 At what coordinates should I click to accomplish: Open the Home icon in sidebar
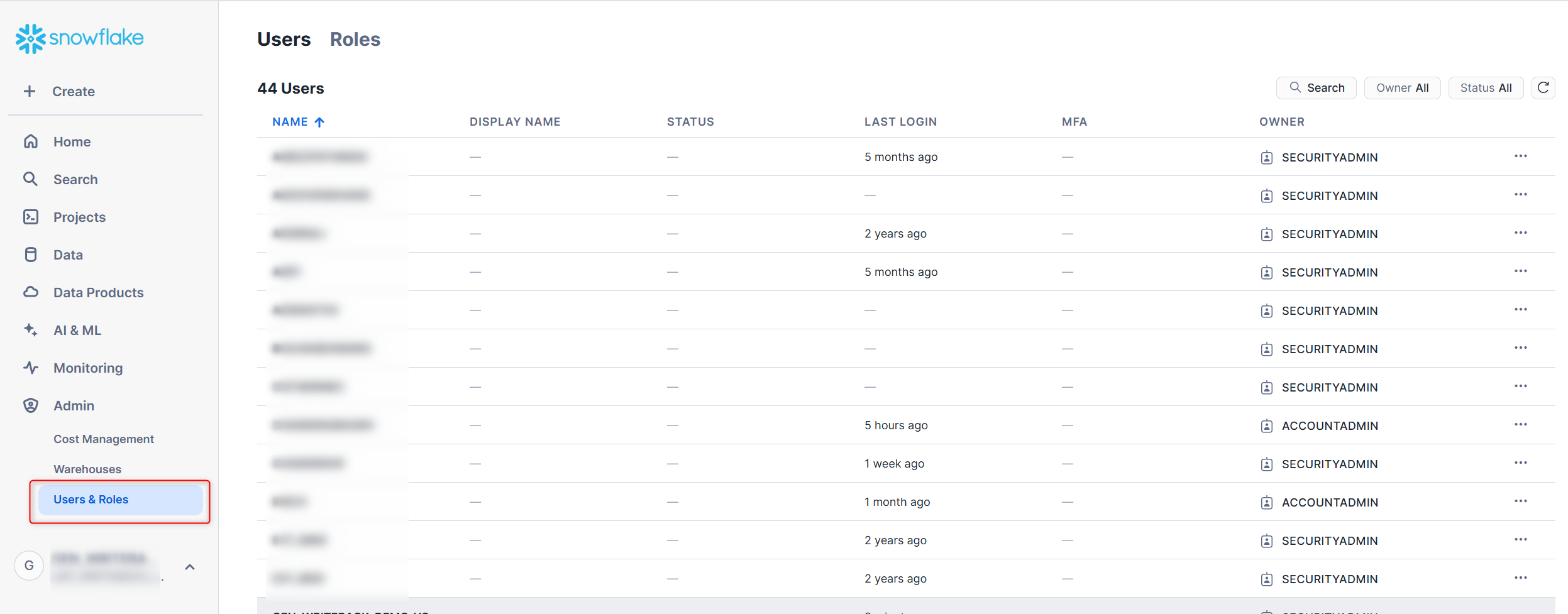pos(31,141)
